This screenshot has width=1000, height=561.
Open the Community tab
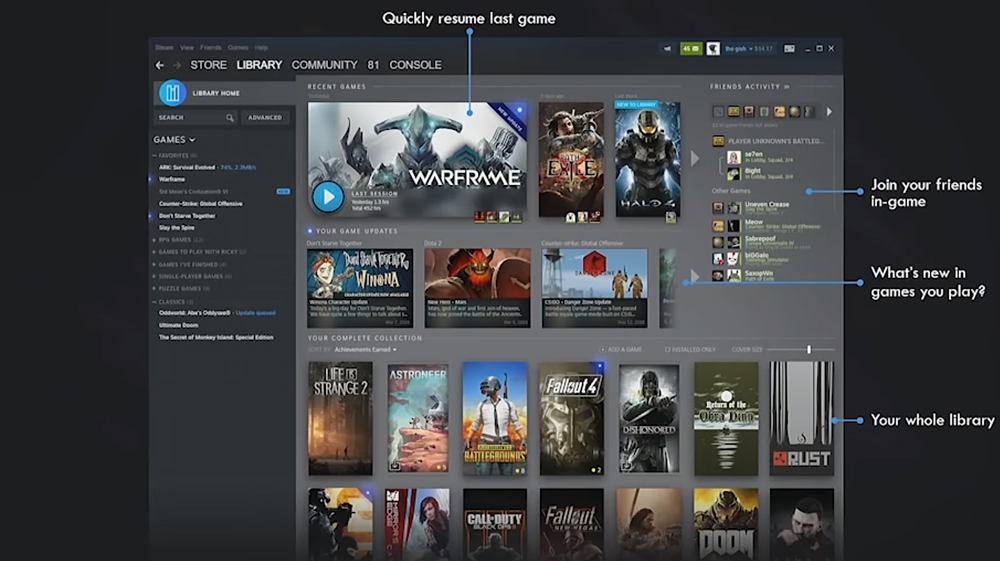pos(324,65)
